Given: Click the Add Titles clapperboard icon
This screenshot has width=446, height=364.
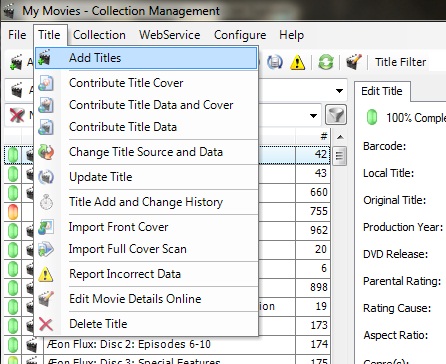Looking at the screenshot, I should (x=45, y=58).
